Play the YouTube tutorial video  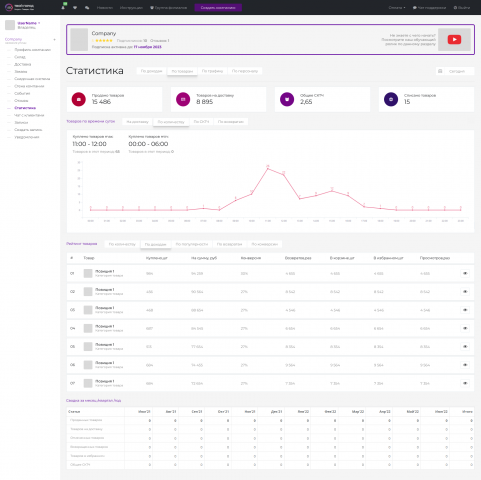tap(454, 39)
